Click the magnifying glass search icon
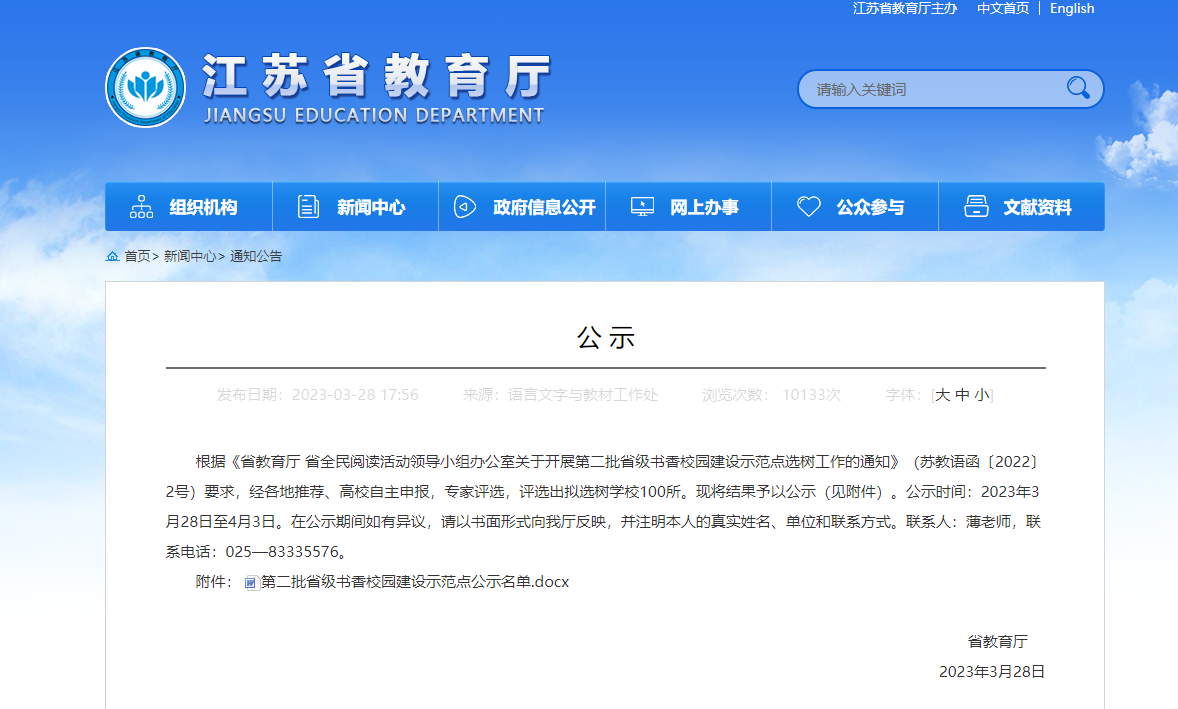1178x709 pixels. (x=1078, y=88)
